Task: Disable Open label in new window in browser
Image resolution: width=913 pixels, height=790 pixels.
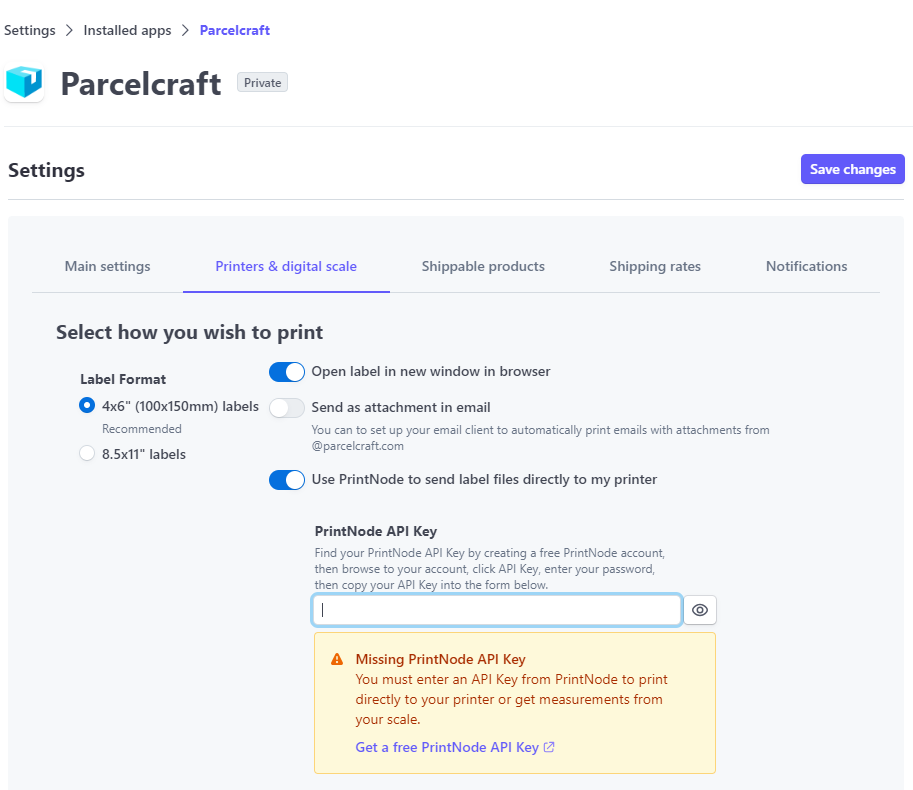Action: [287, 371]
